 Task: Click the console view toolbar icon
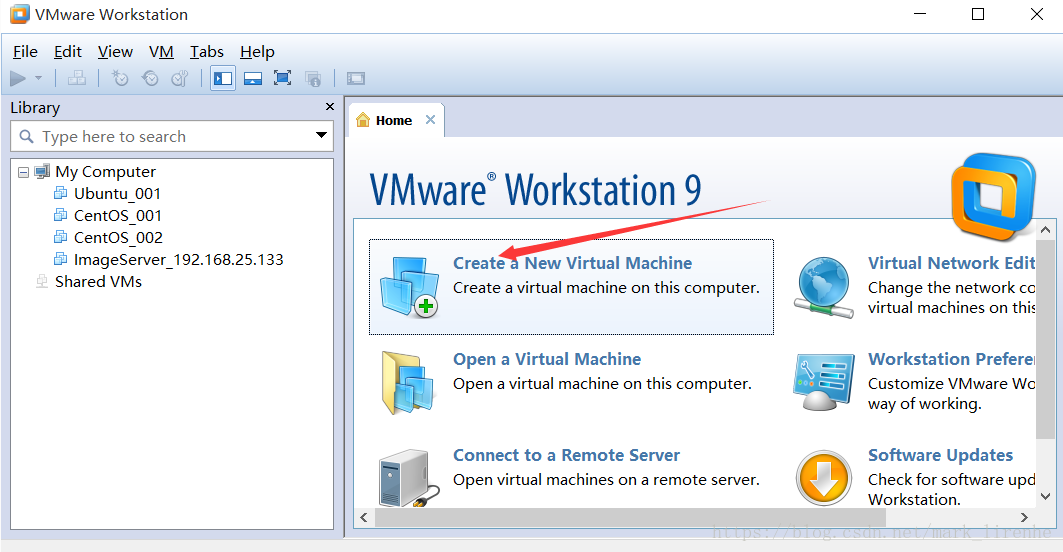[x=356, y=79]
